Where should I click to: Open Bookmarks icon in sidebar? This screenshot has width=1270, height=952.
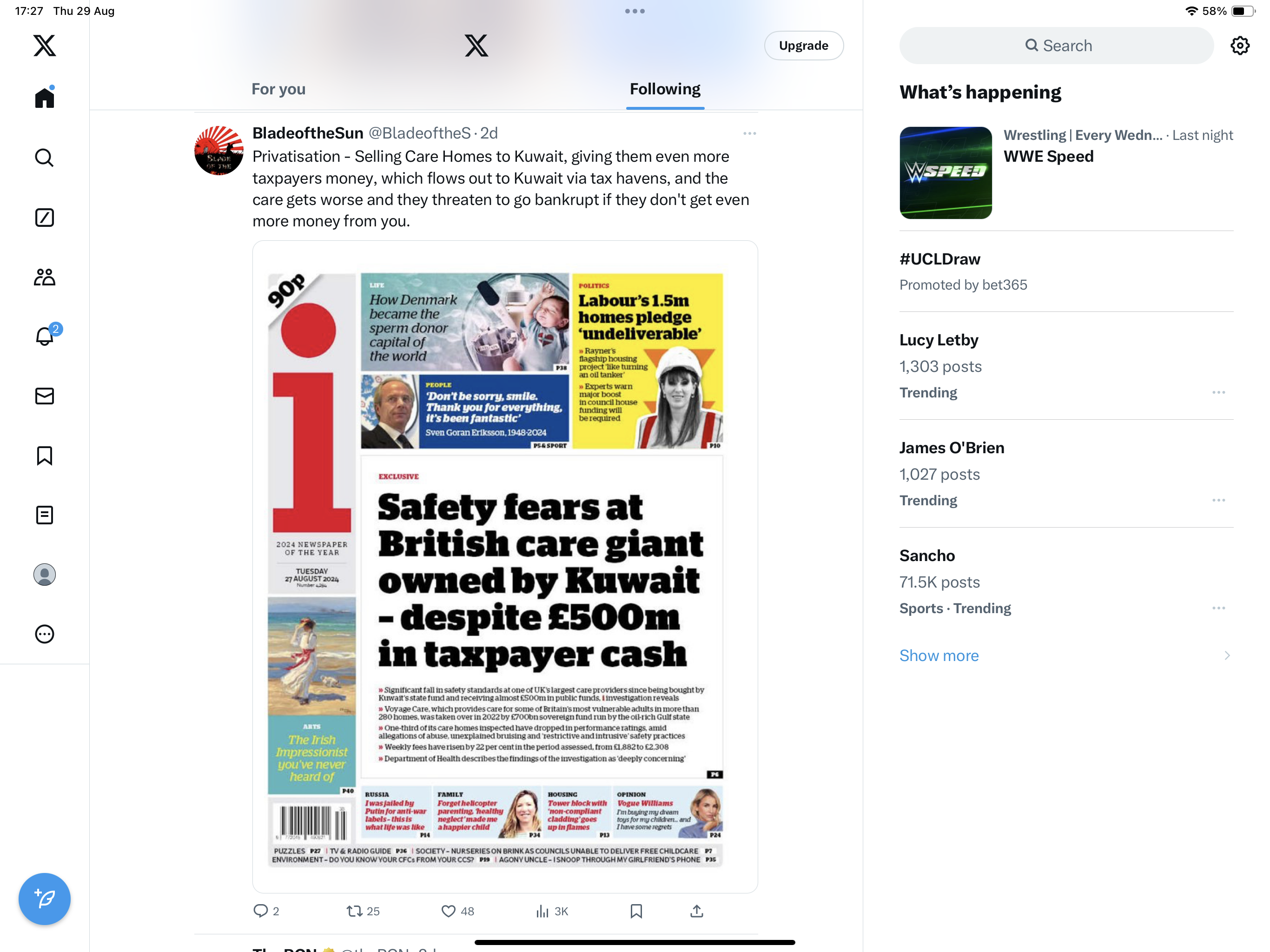click(44, 456)
